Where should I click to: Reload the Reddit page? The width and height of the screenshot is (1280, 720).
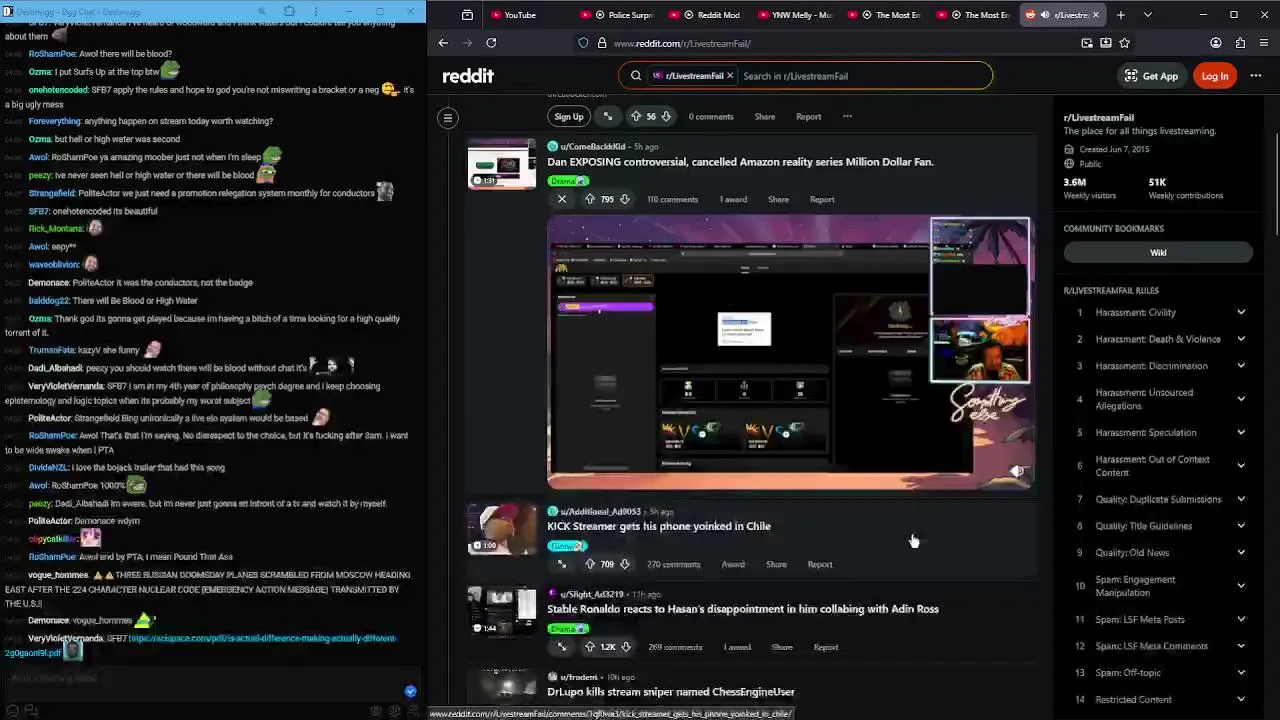(491, 43)
